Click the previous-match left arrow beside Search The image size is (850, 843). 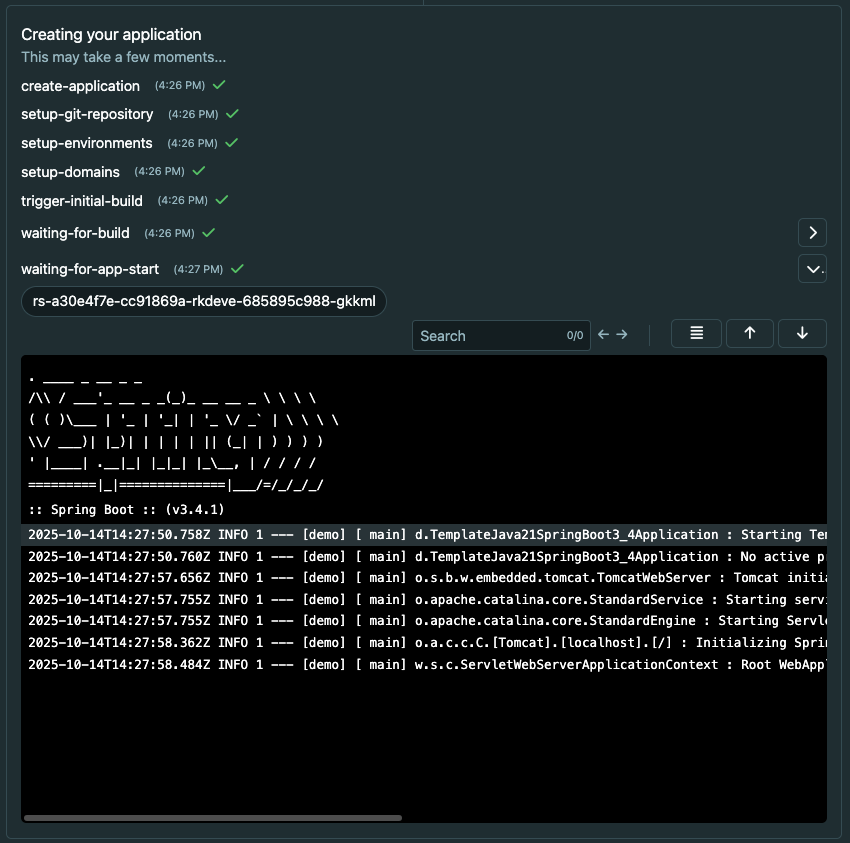603,335
